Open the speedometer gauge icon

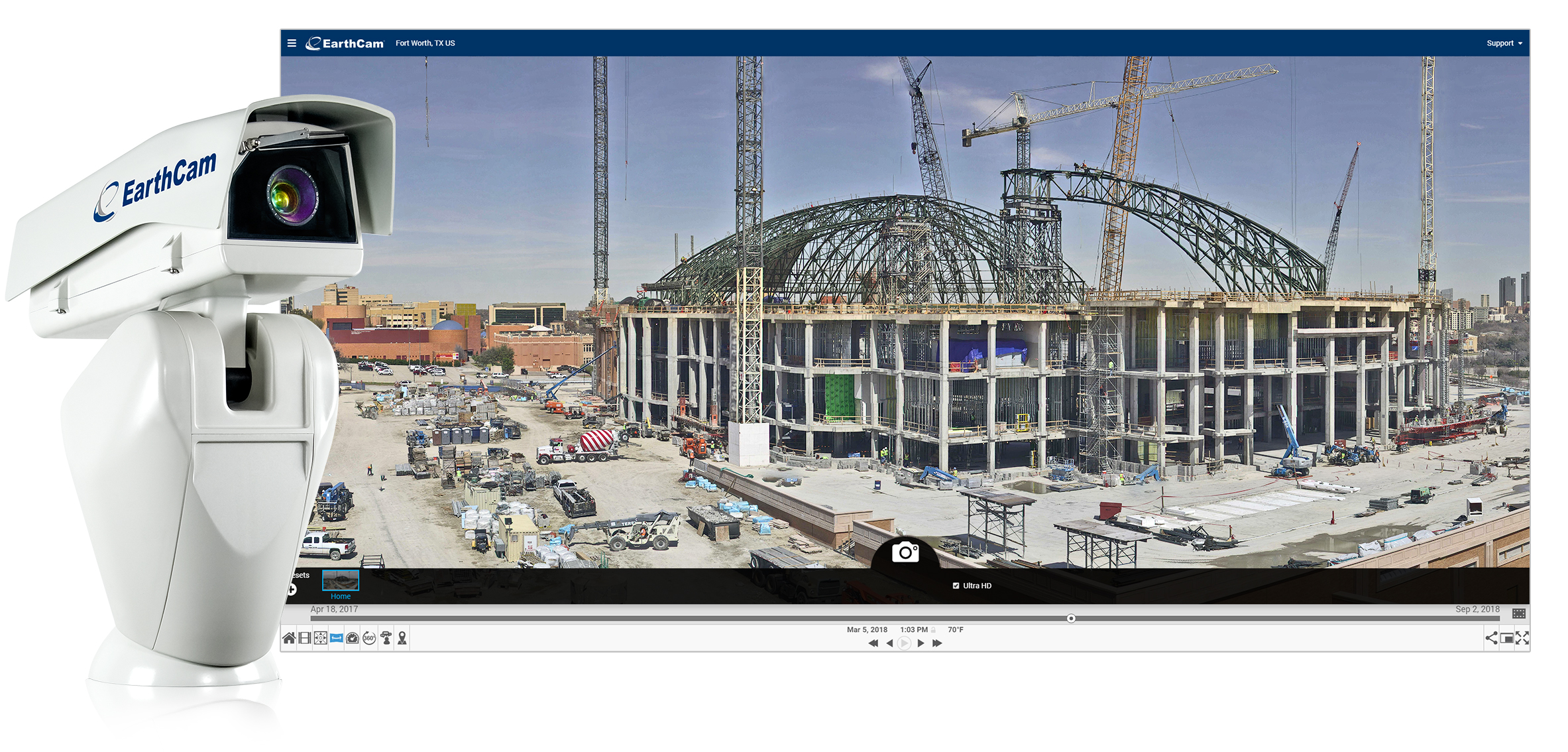[x=353, y=639]
